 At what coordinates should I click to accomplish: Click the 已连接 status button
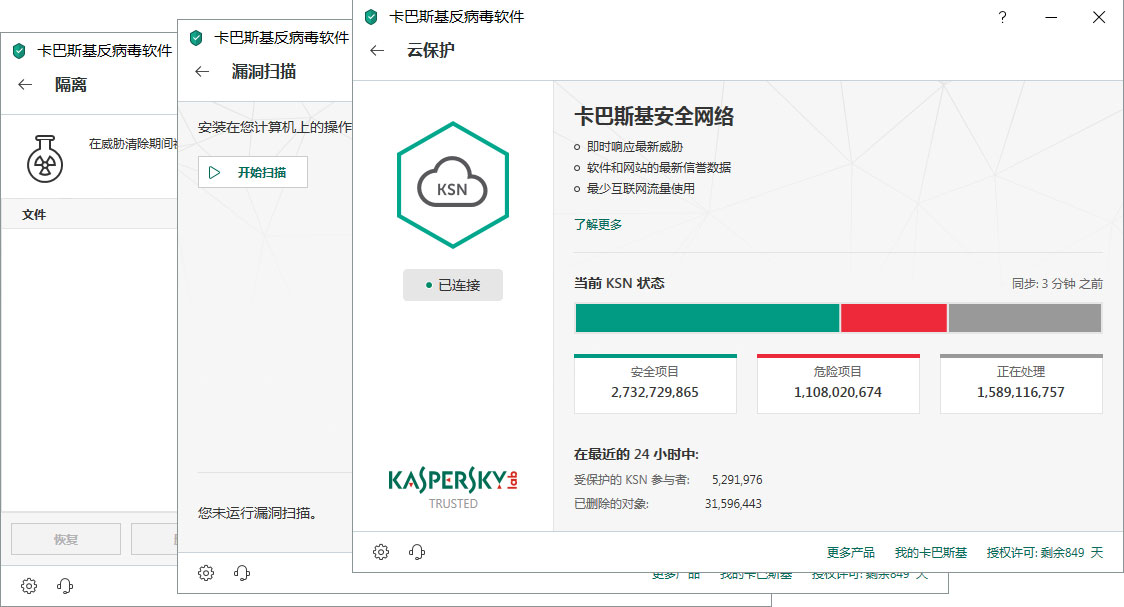point(452,285)
